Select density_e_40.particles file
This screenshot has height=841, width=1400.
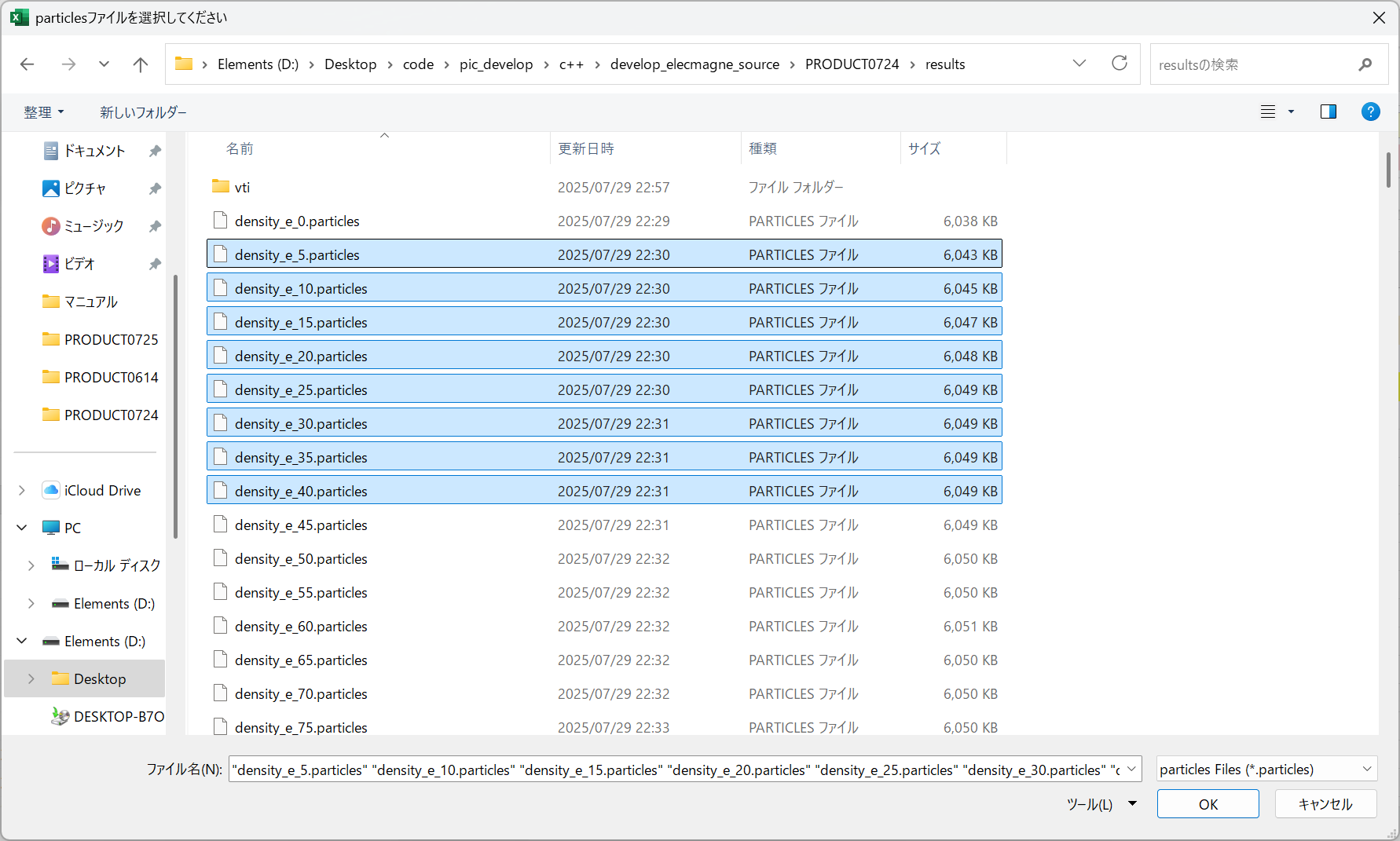pos(604,491)
